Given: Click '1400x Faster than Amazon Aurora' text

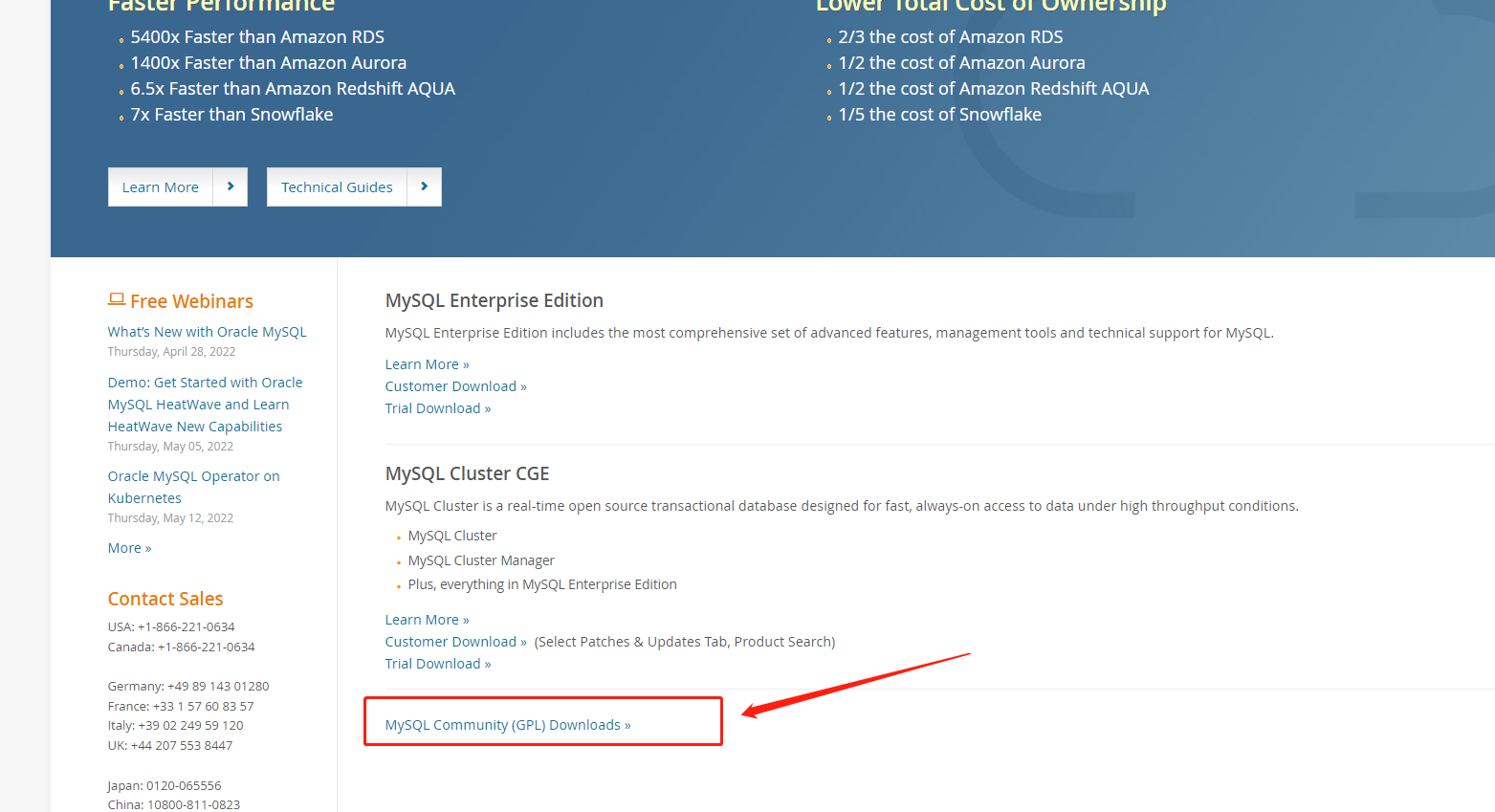Looking at the screenshot, I should 269,63.
